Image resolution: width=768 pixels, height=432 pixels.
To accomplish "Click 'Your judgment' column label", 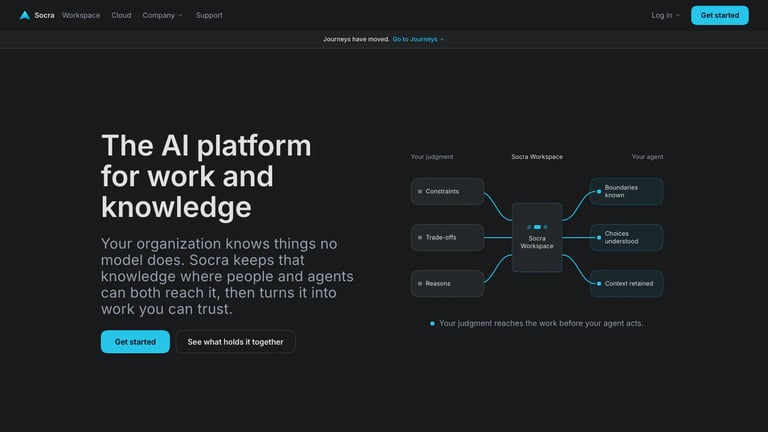I will (432, 157).
